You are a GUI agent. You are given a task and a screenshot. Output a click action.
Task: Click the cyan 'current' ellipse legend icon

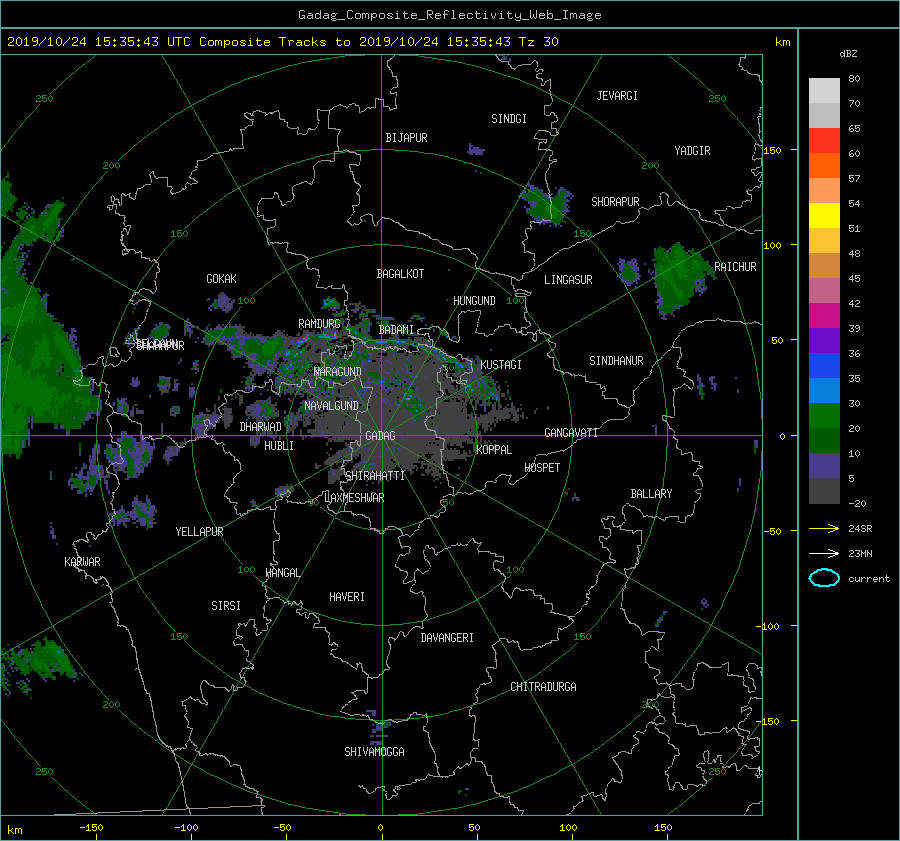click(x=824, y=578)
